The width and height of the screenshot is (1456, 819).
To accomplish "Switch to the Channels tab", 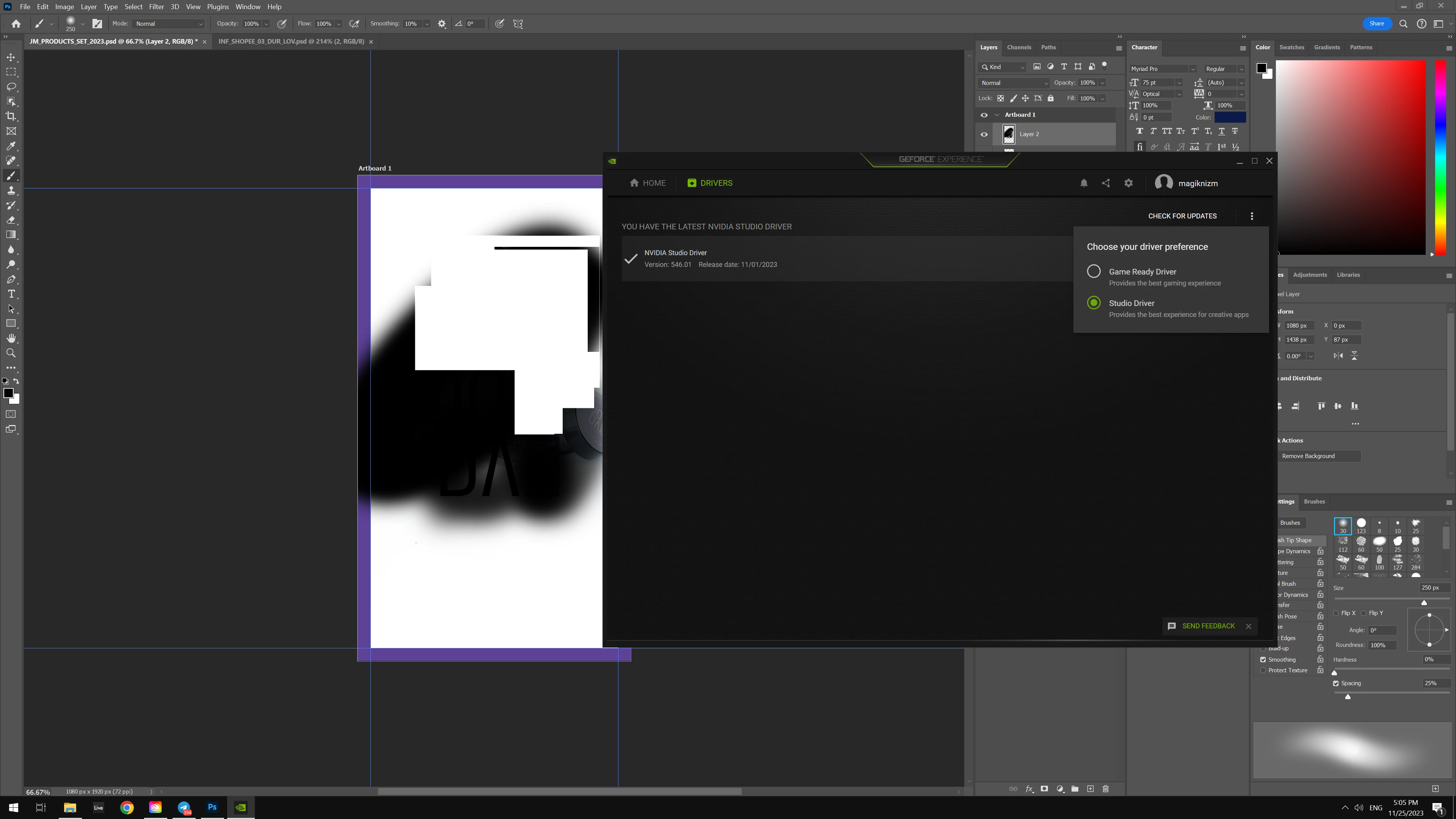I will tap(1018, 47).
